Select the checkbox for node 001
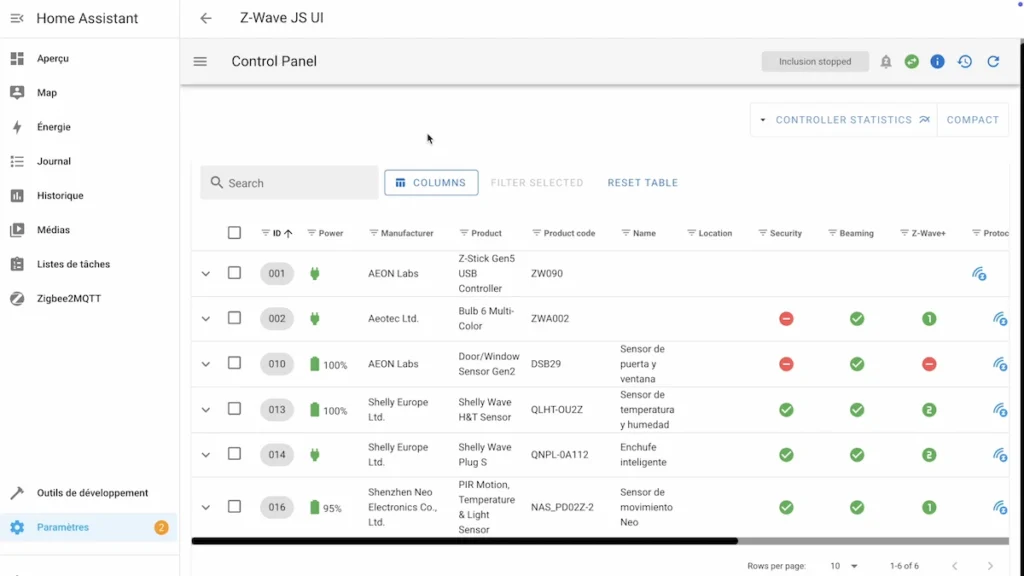The image size is (1024, 576). [234, 273]
